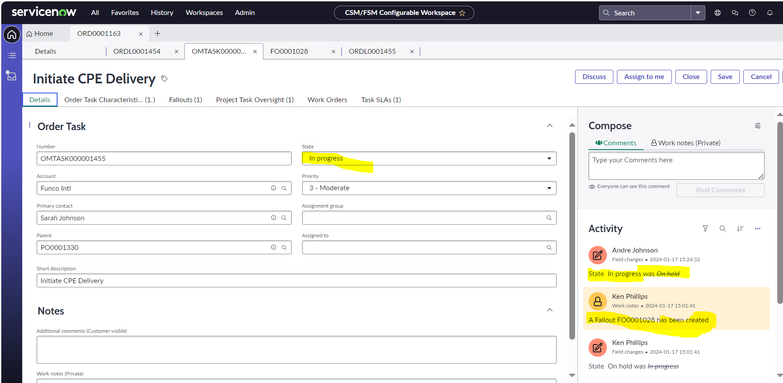Click the Assign to me button

(x=644, y=76)
